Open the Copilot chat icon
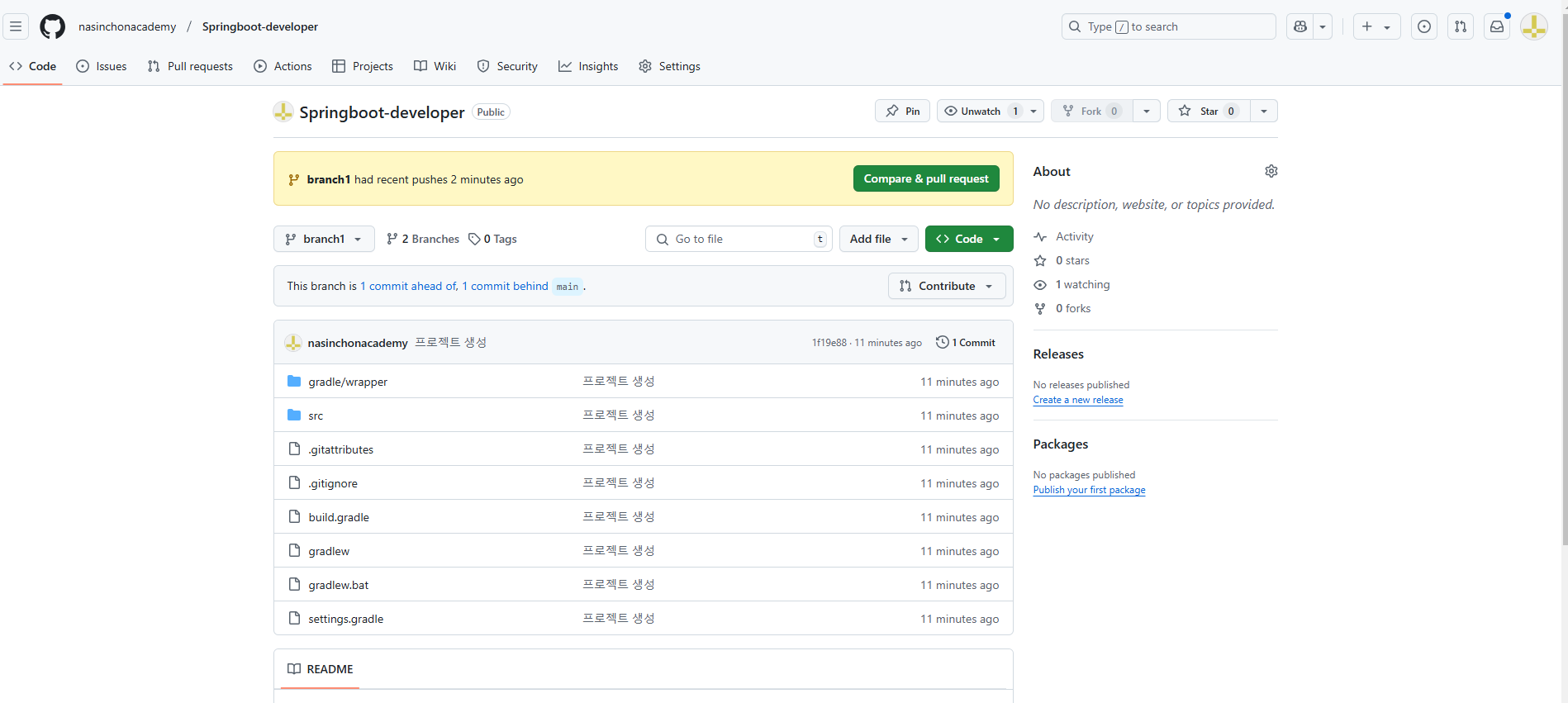This screenshot has height=703, width=1568. point(1300,26)
